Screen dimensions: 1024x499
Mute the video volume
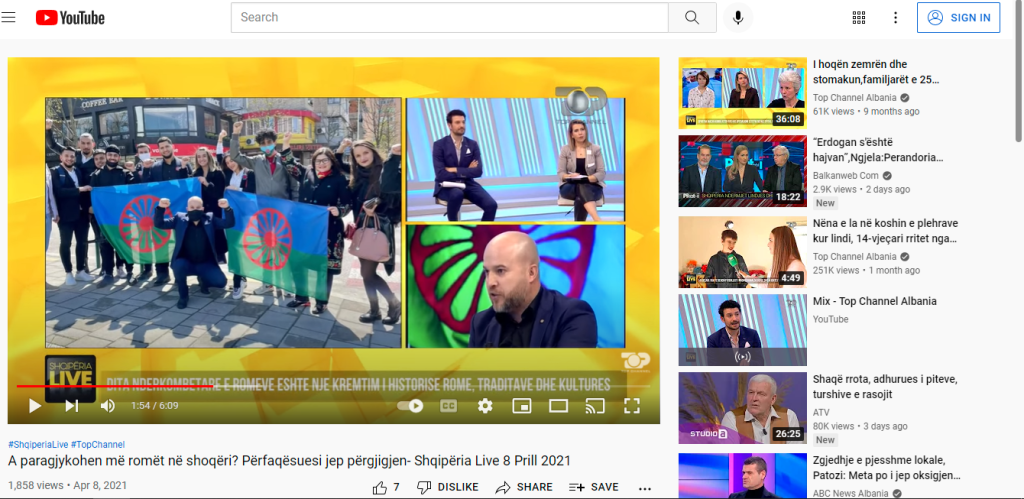pos(107,405)
